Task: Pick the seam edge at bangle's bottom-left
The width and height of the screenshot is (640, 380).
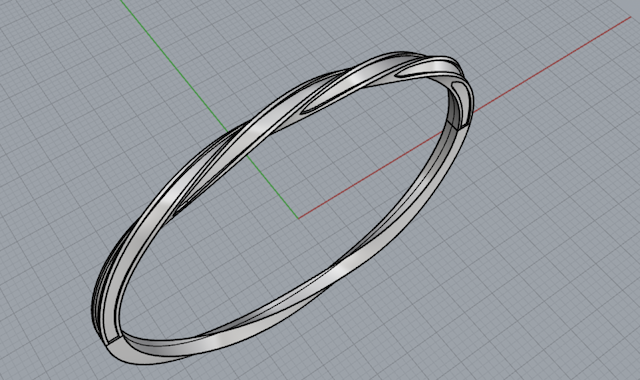Action: (x=114, y=341)
